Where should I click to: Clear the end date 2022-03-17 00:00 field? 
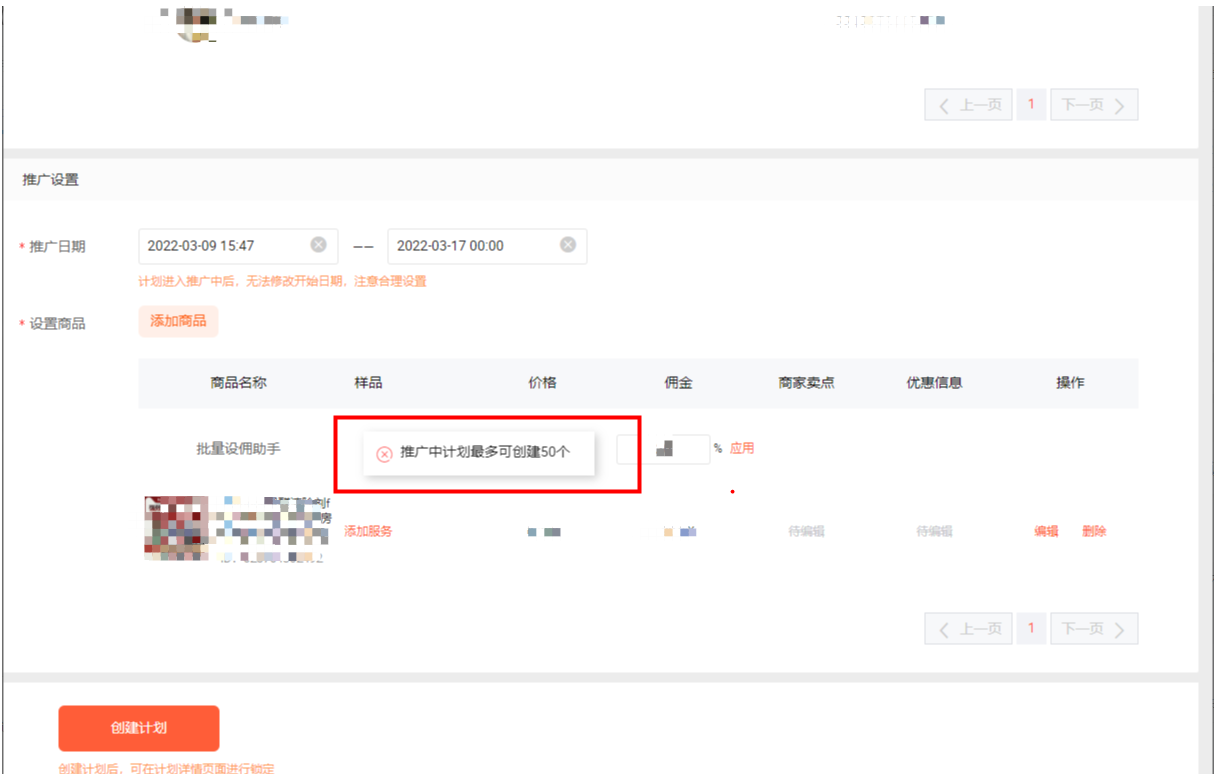567,245
